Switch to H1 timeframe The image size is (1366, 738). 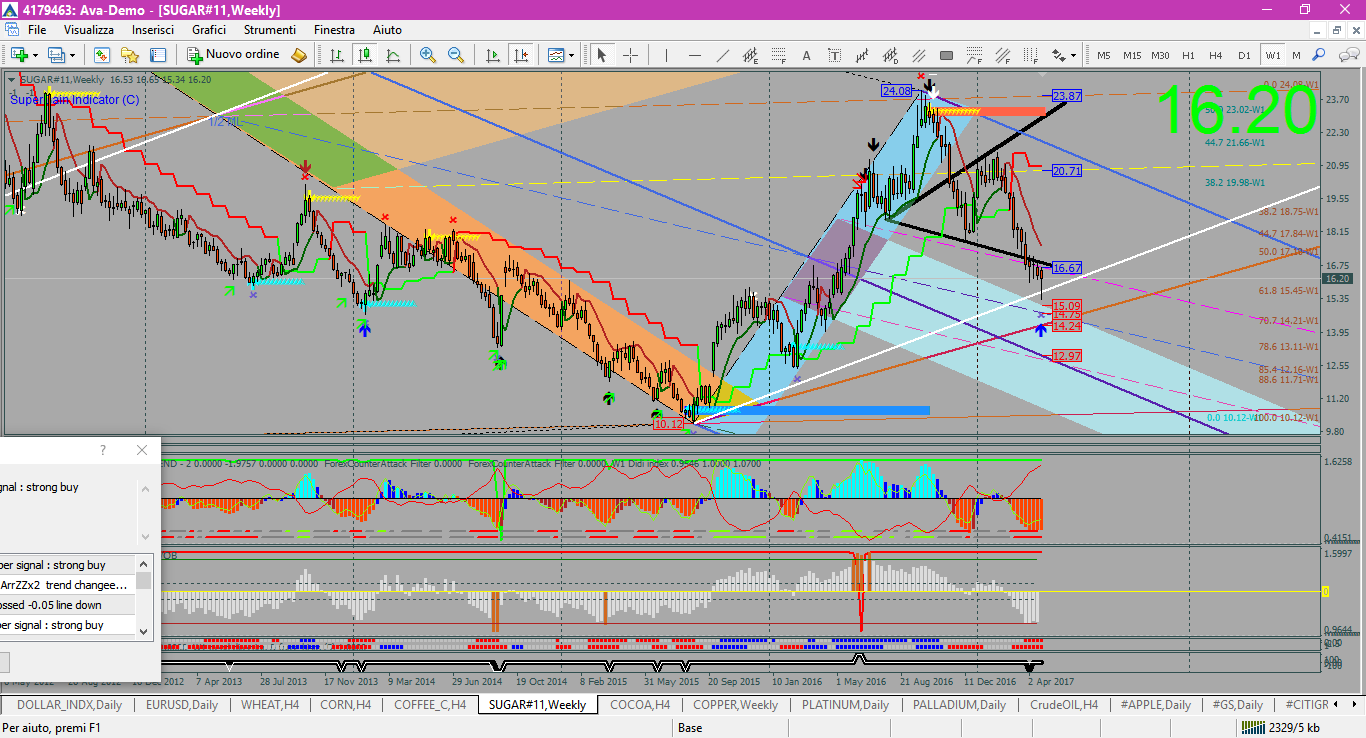click(1188, 55)
